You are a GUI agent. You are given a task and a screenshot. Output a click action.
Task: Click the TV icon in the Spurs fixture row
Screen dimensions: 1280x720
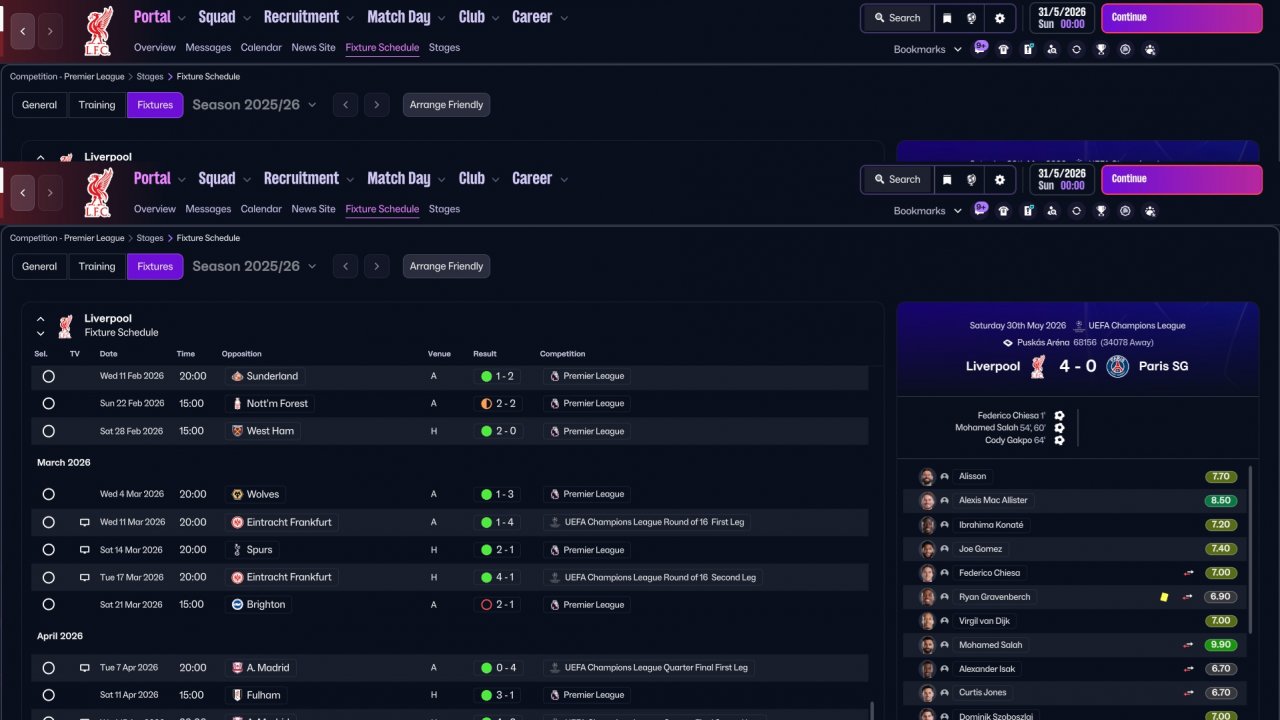point(85,550)
